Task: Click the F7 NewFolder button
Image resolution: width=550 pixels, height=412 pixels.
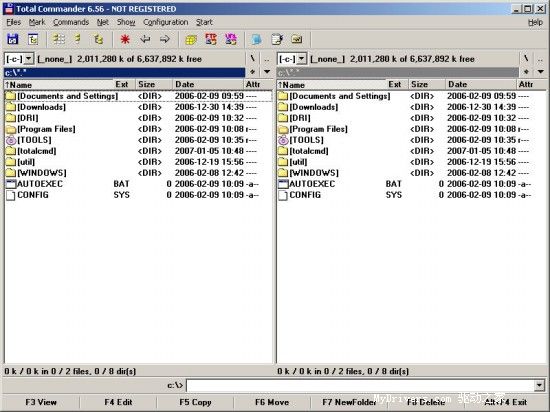Action: [x=349, y=402]
